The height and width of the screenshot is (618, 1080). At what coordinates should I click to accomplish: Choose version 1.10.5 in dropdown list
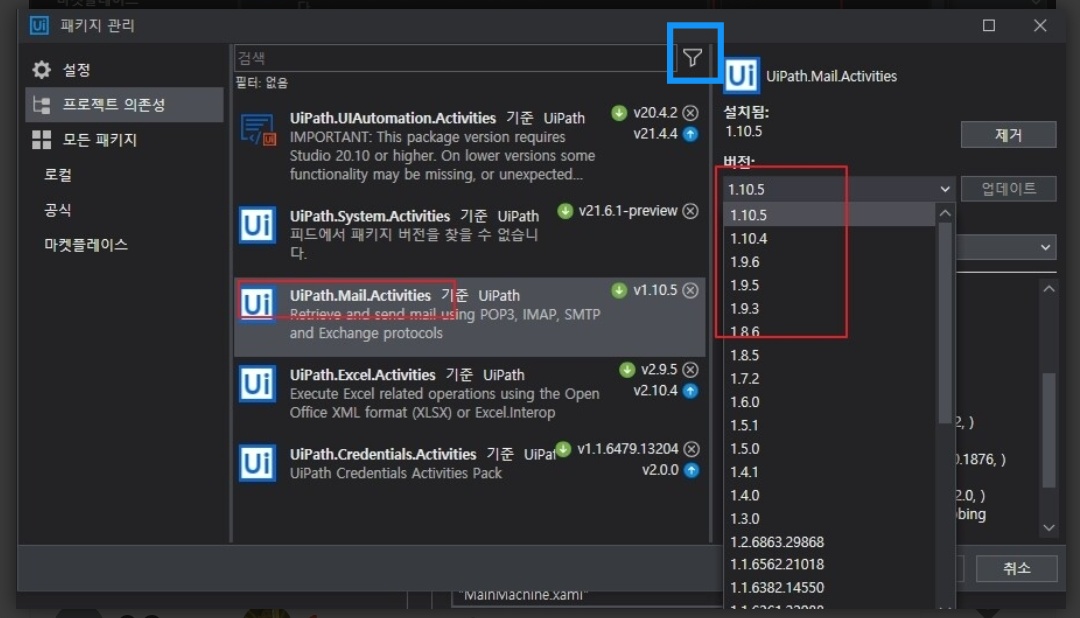829,215
